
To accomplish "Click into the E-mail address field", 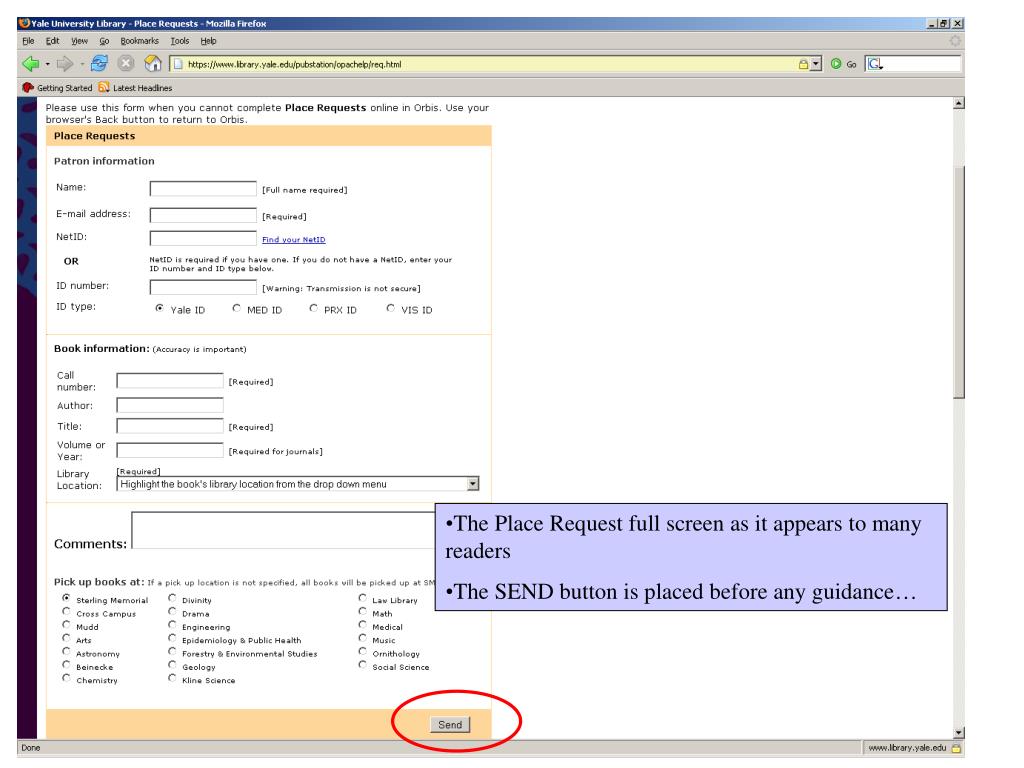I will pyautogui.click(x=203, y=214).
